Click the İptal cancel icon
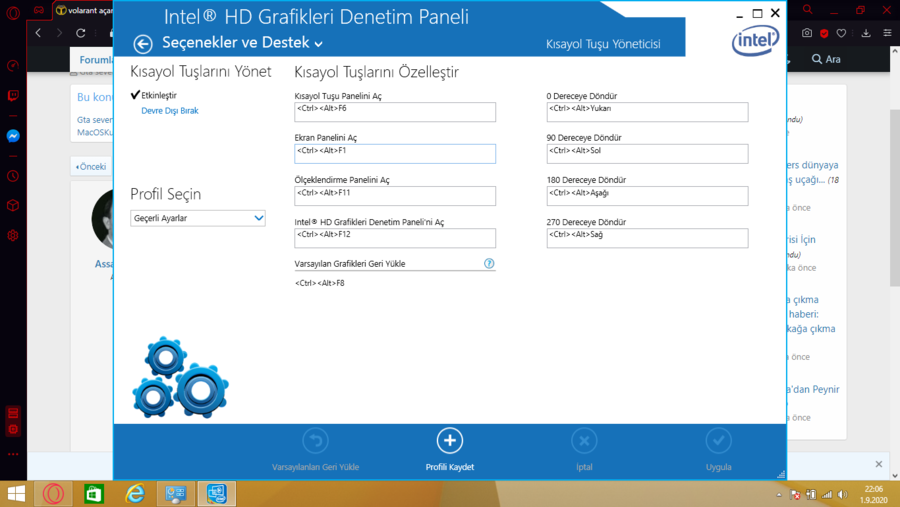 584,441
